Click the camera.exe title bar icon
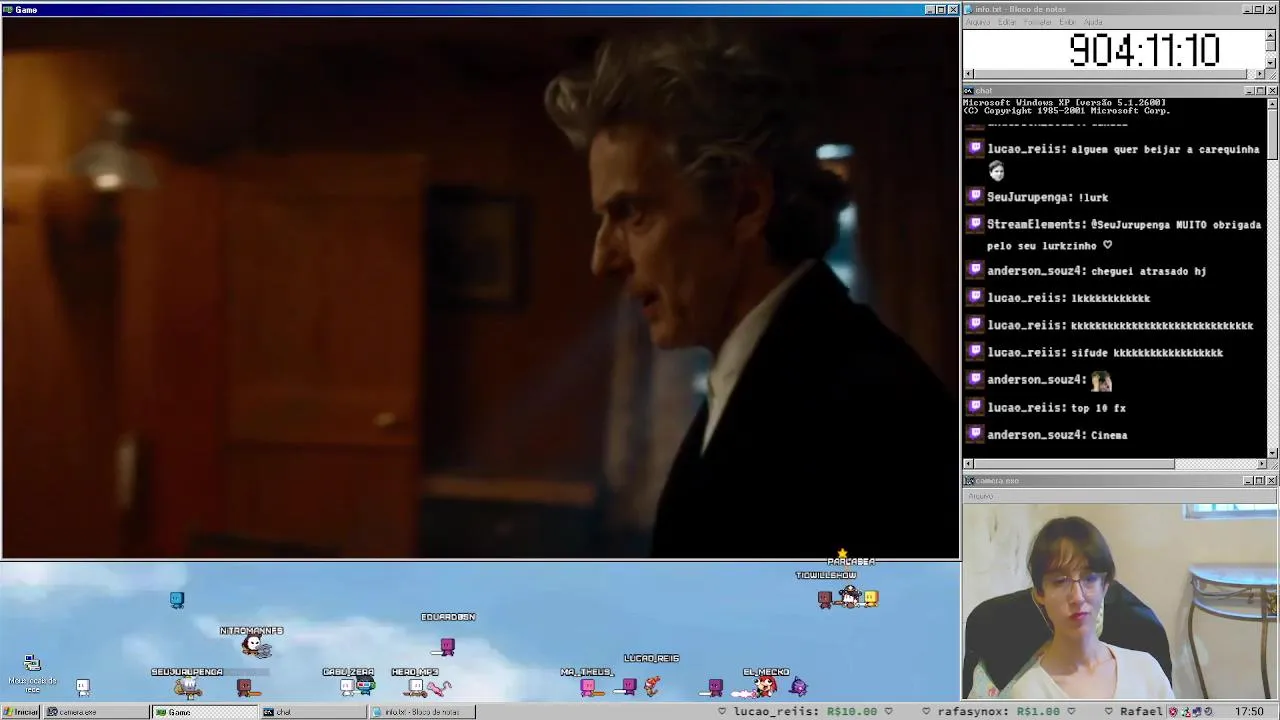The image size is (1280, 720). coord(968,481)
